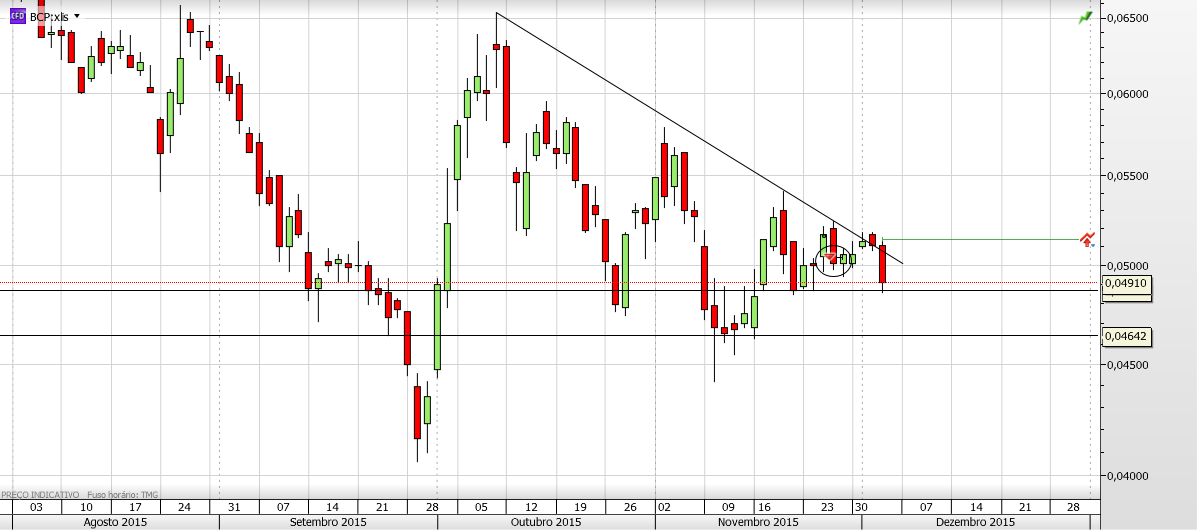Select the green horizontal order line
Viewport: 1197px width, 530px height.
coord(981,239)
